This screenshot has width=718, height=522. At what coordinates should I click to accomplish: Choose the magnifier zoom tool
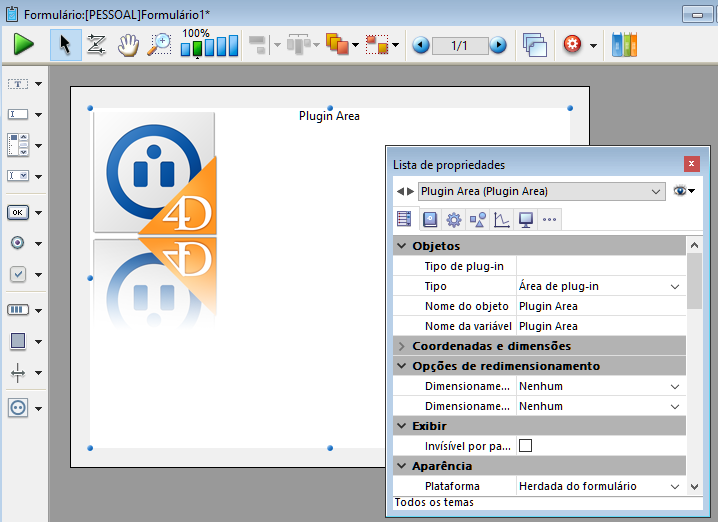tap(159, 45)
